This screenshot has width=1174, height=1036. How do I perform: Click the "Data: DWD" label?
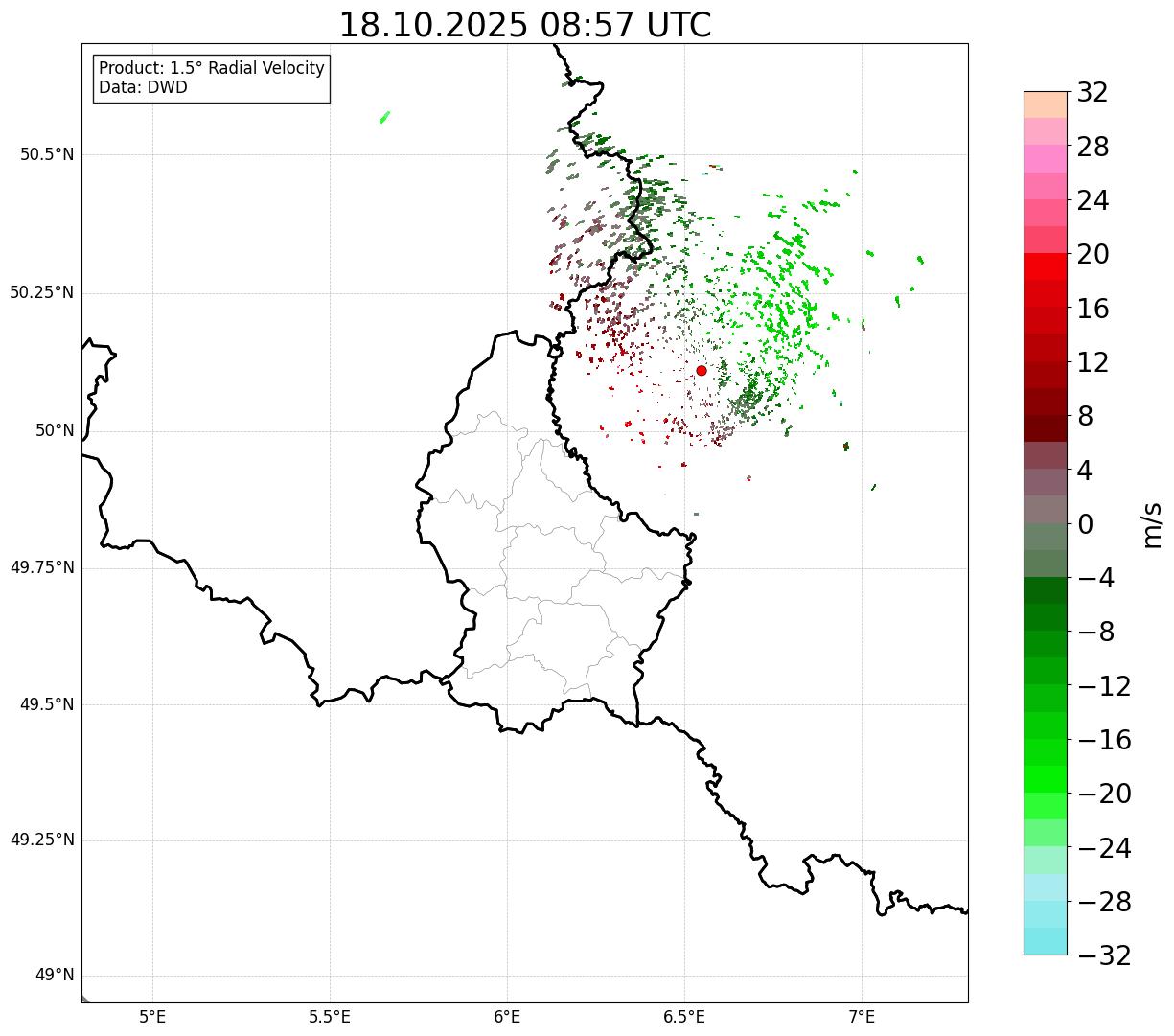pos(143,87)
